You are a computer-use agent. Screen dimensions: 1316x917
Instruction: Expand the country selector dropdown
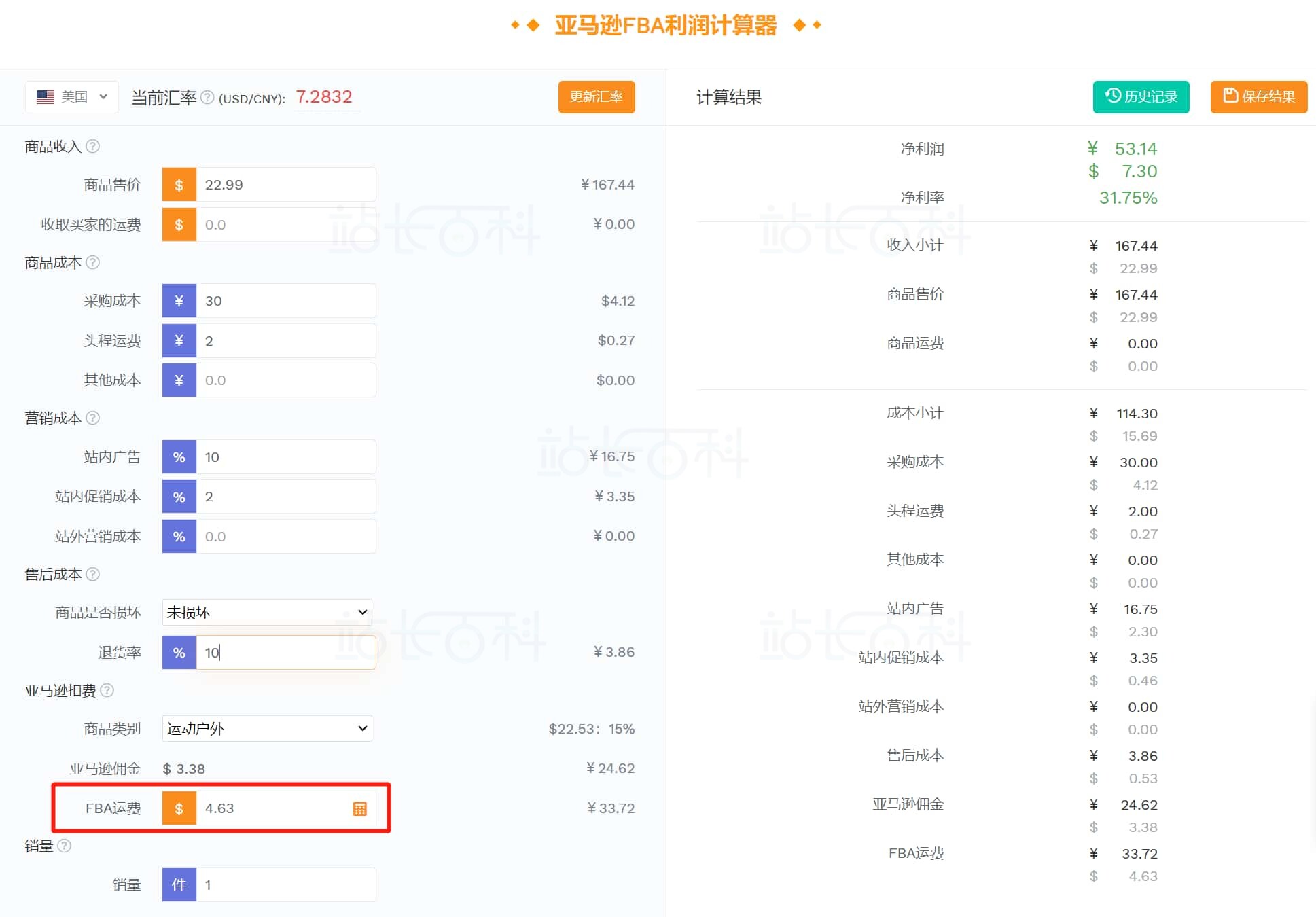tap(103, 96)
